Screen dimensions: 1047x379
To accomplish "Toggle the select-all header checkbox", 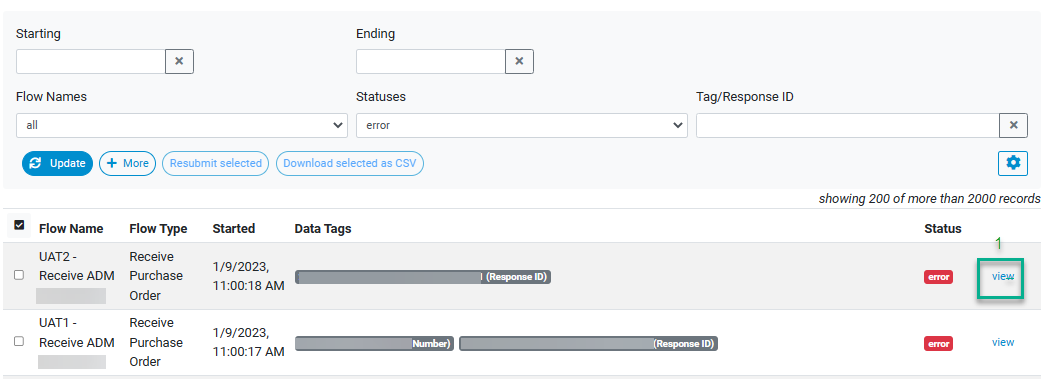I will [x=19, y=226].
